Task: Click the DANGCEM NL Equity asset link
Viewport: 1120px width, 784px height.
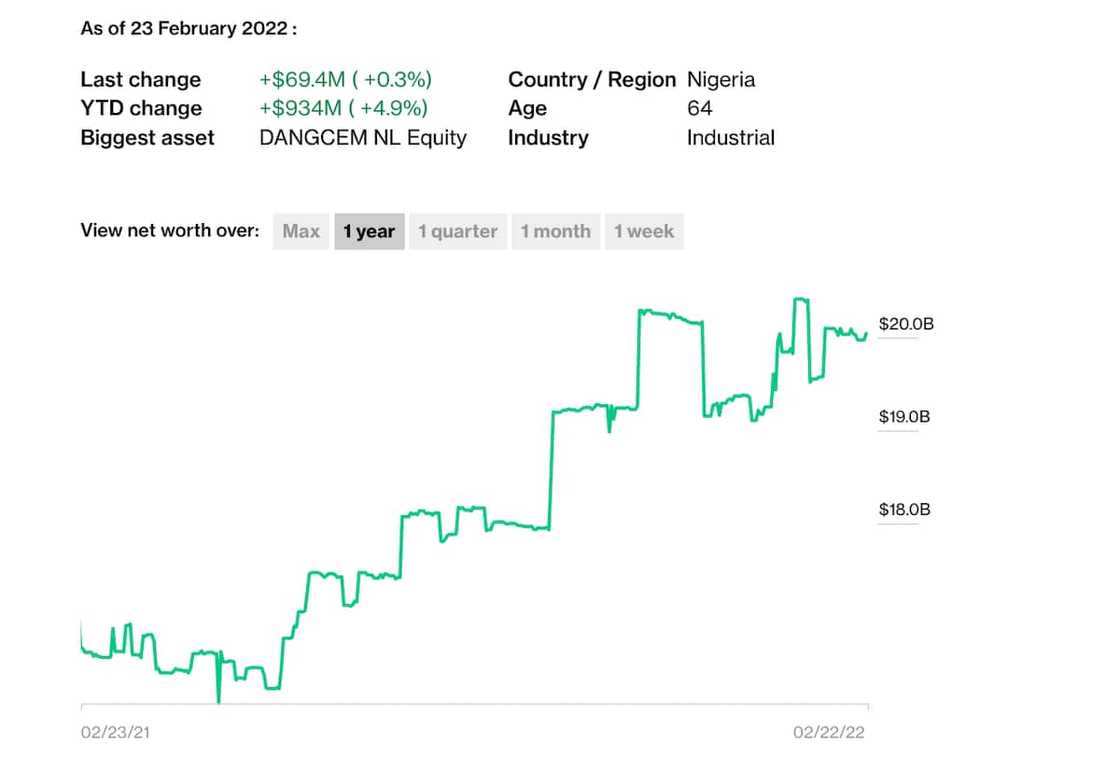Action: [364, 138]
